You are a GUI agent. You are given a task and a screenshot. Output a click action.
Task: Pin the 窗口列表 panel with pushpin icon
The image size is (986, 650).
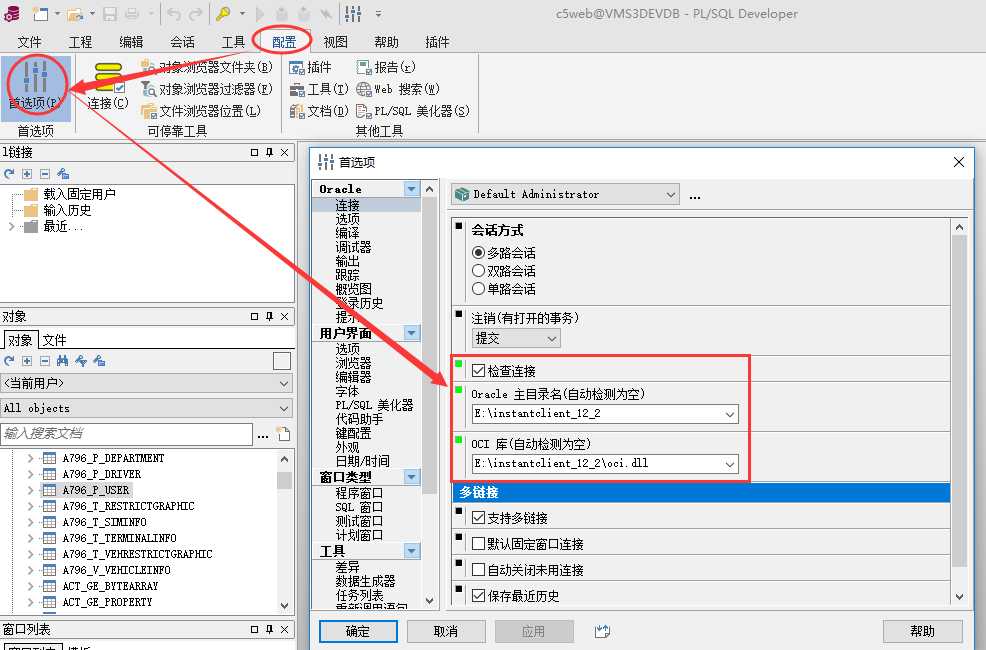pyautogui.click(x=269, y=629)
